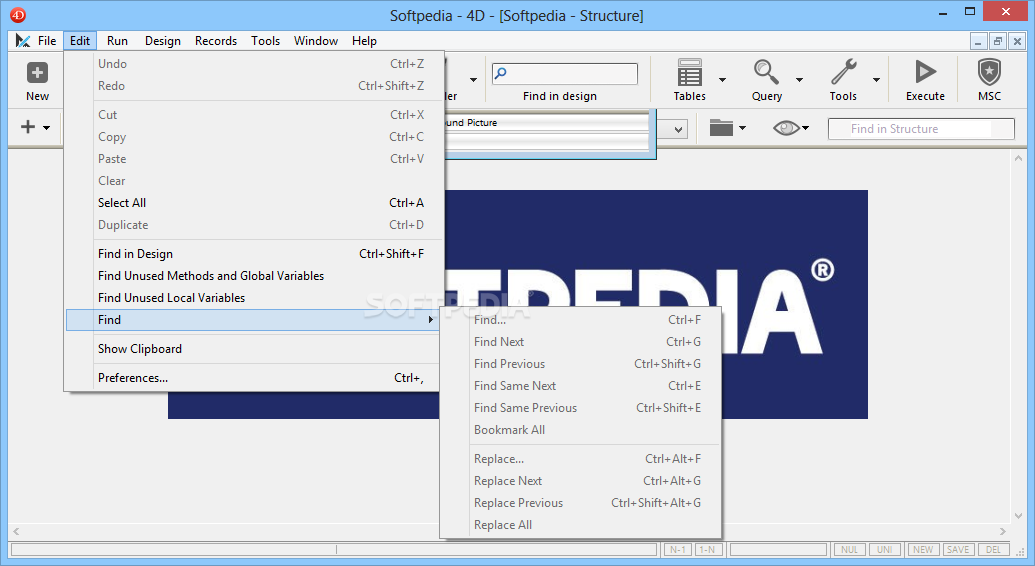This screenshot has height=566, width=1035.
Task: Expand the Tools dropdown arrow
Action: point(876,80)
